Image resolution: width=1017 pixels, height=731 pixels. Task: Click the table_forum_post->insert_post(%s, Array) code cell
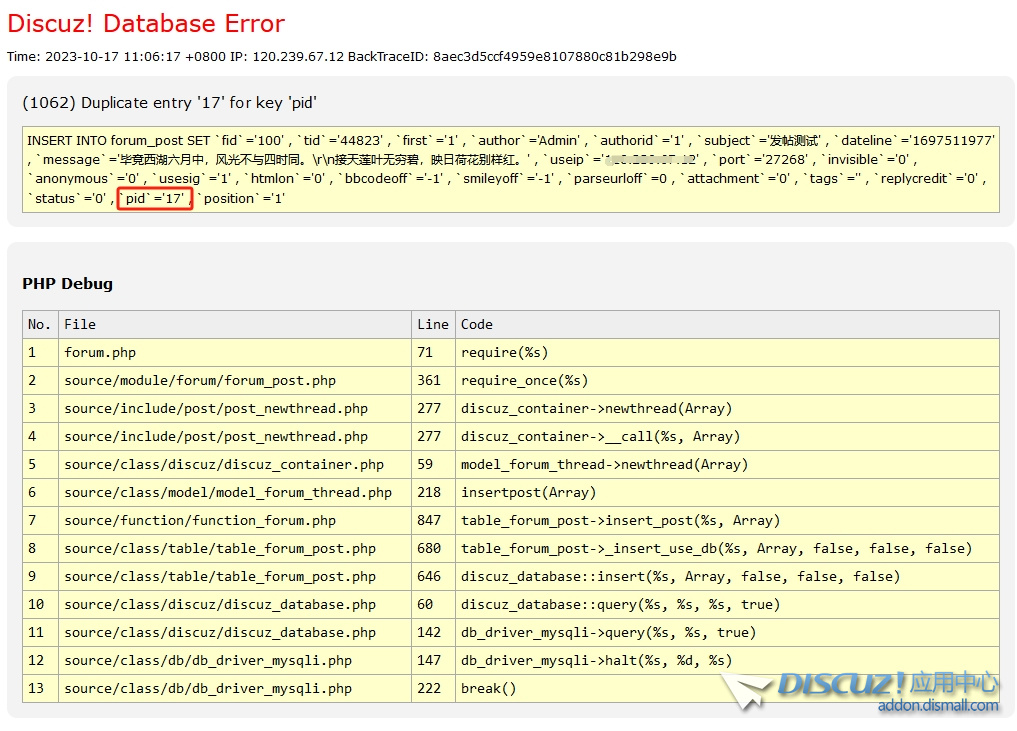tap(727, 520)
